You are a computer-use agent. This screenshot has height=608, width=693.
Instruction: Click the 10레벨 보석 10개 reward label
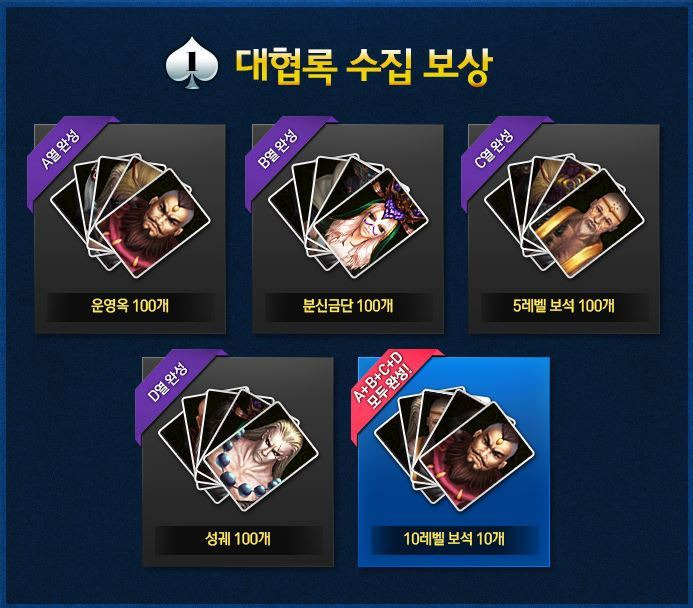click(454, 539)
